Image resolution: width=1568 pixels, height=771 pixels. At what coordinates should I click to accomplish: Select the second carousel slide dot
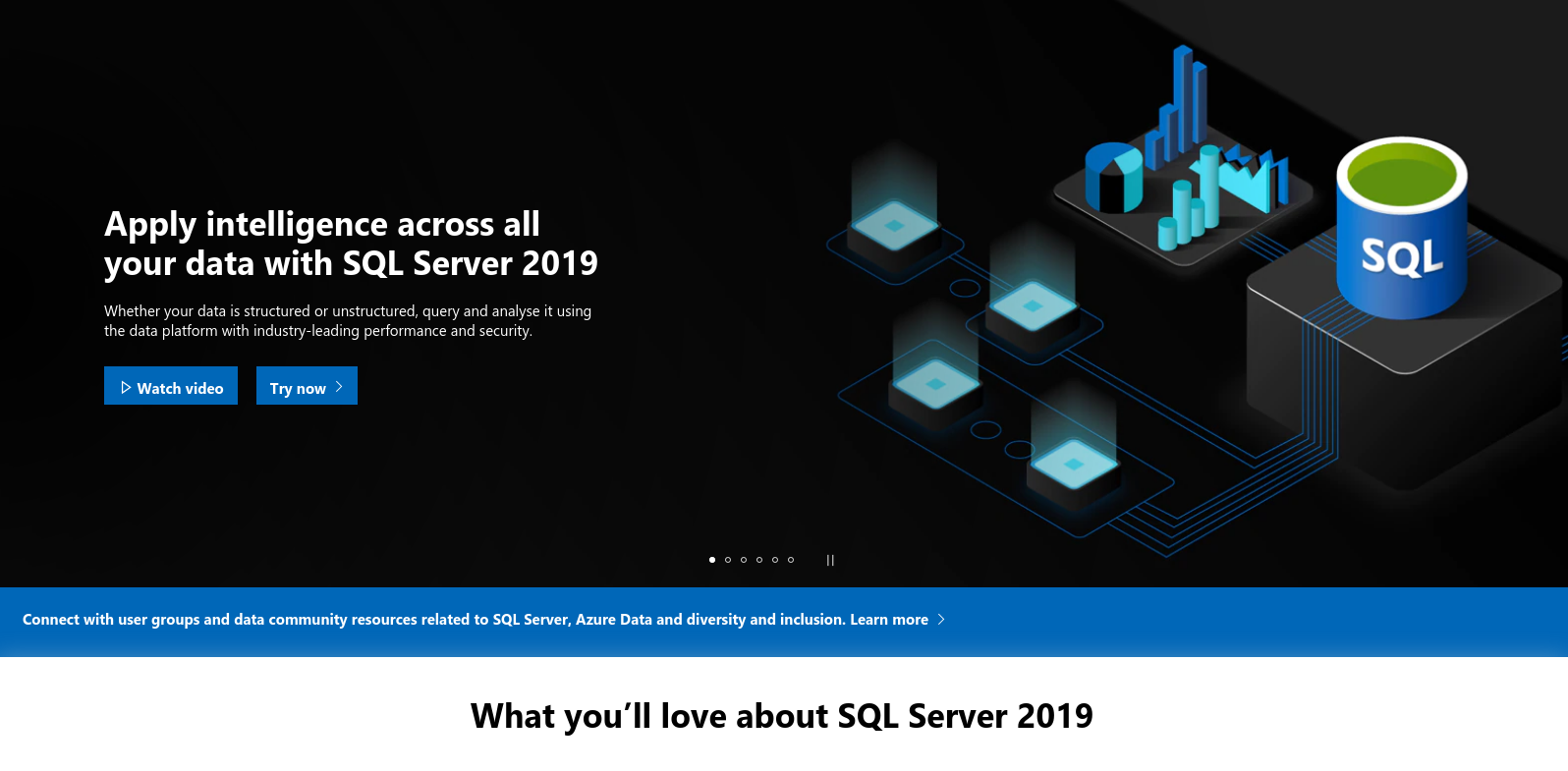pos(728,560)
